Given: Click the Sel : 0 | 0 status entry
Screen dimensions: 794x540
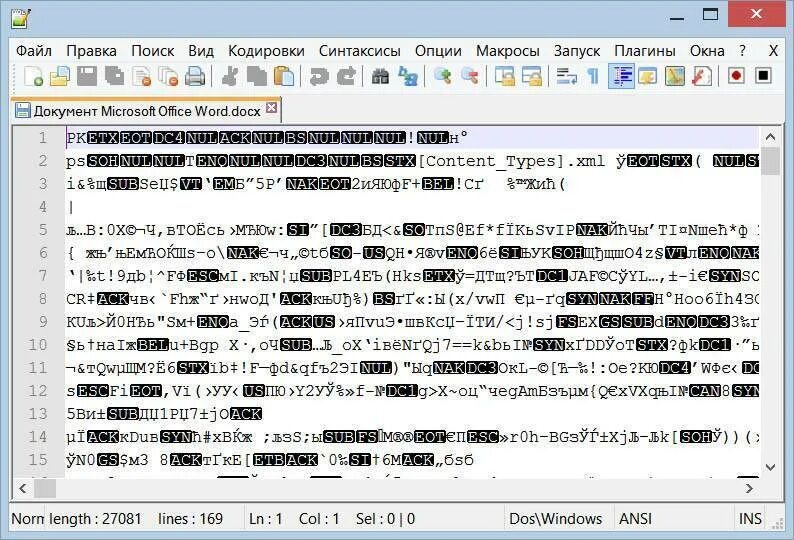Looking at the screenshot, I should pyautogui.click(x=385, y=519).
